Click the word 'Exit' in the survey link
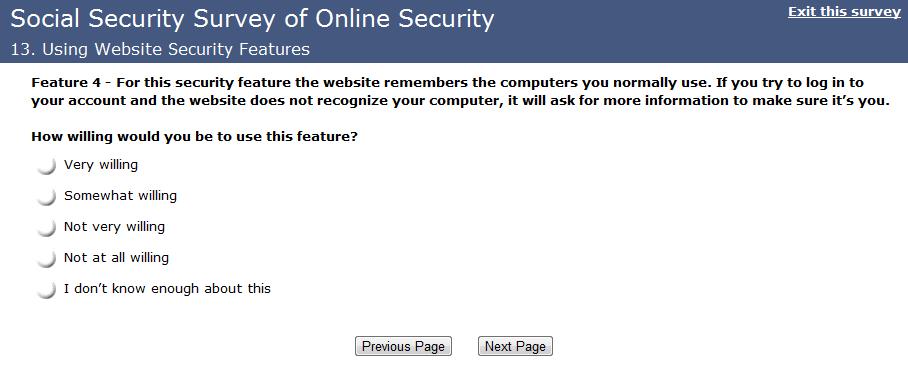 pos(802,12)
